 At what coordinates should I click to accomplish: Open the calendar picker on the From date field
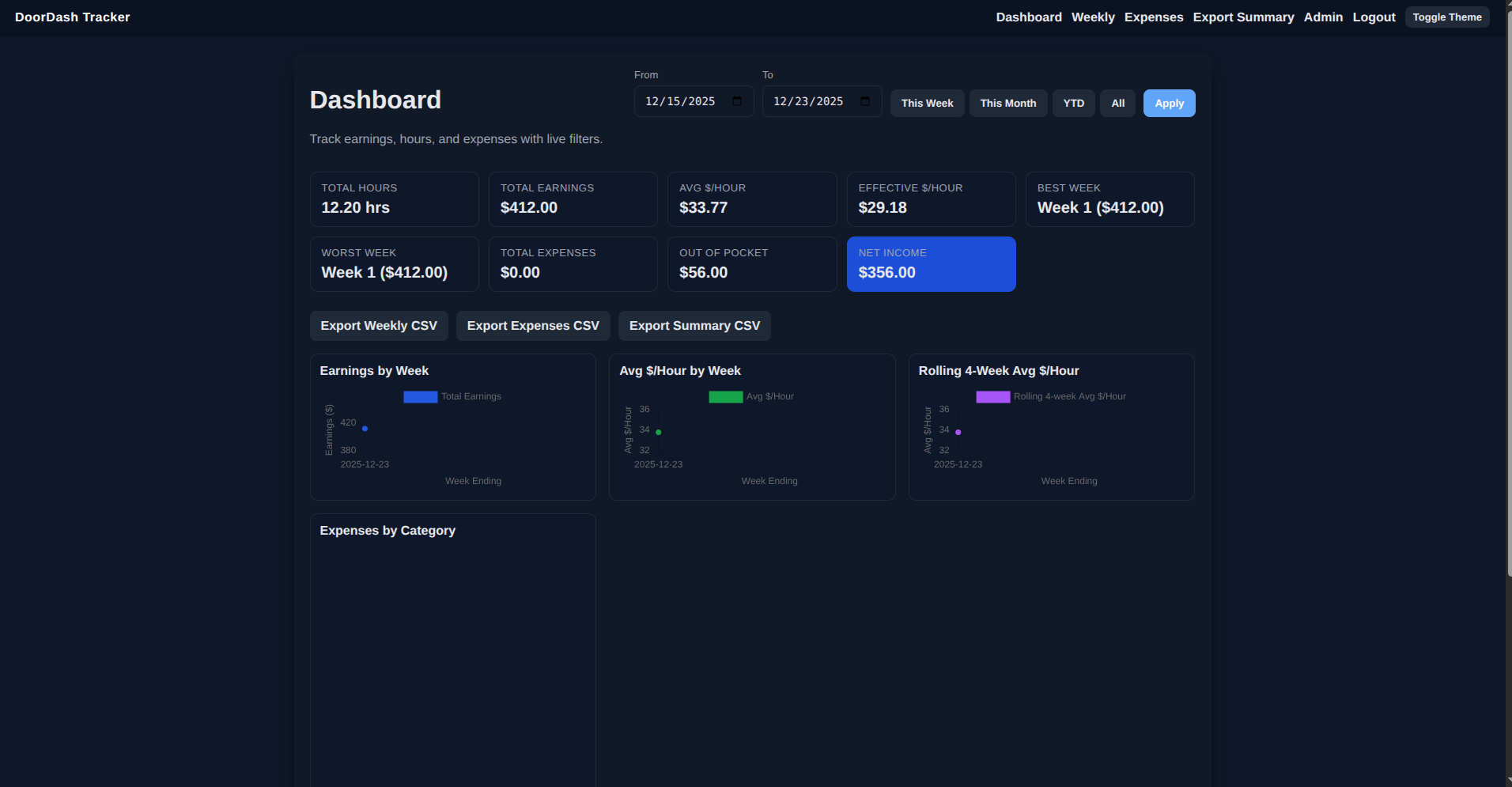736,101
